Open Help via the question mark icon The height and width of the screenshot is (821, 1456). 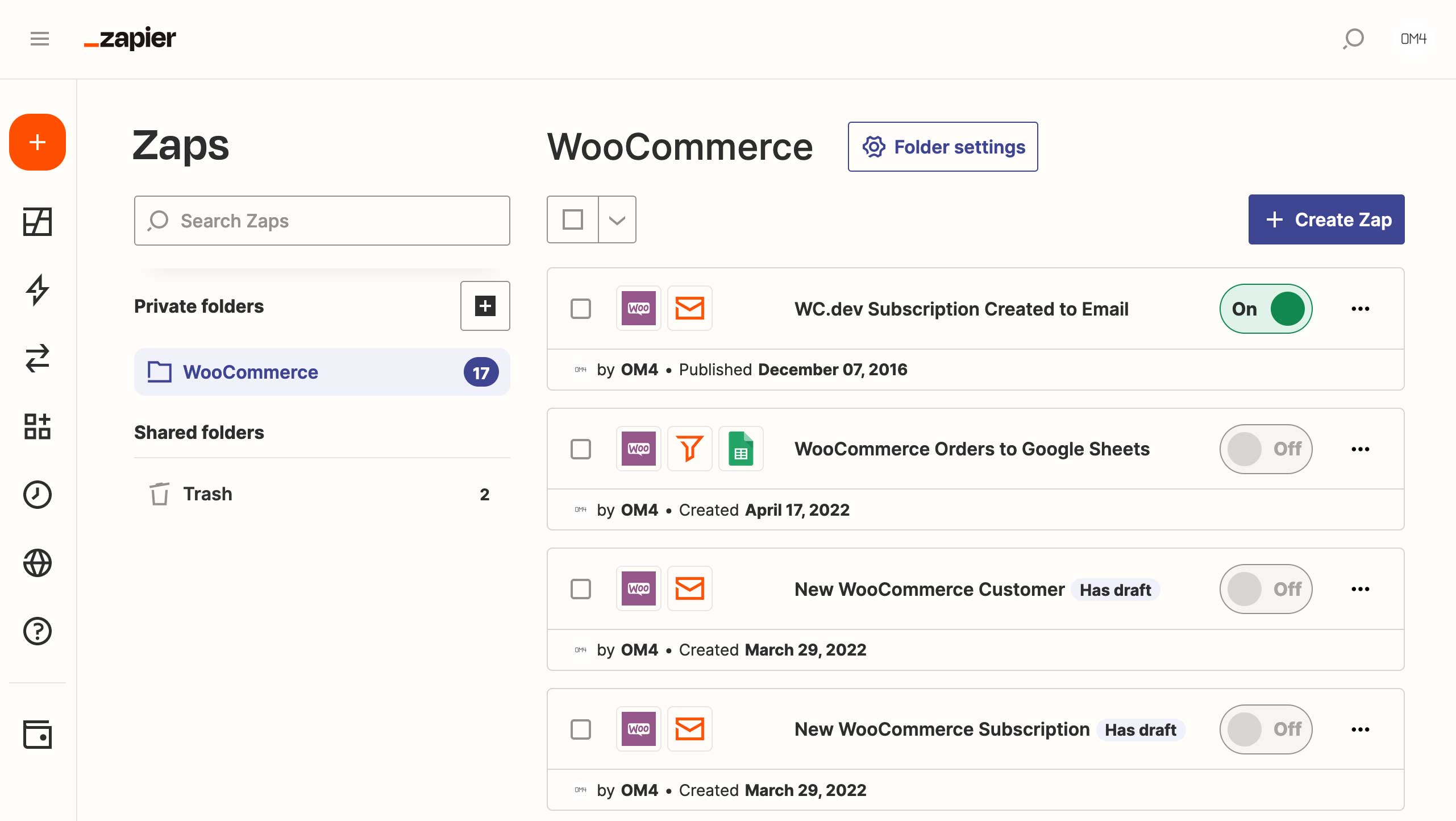pyautogui.click(x=37, y=631)
